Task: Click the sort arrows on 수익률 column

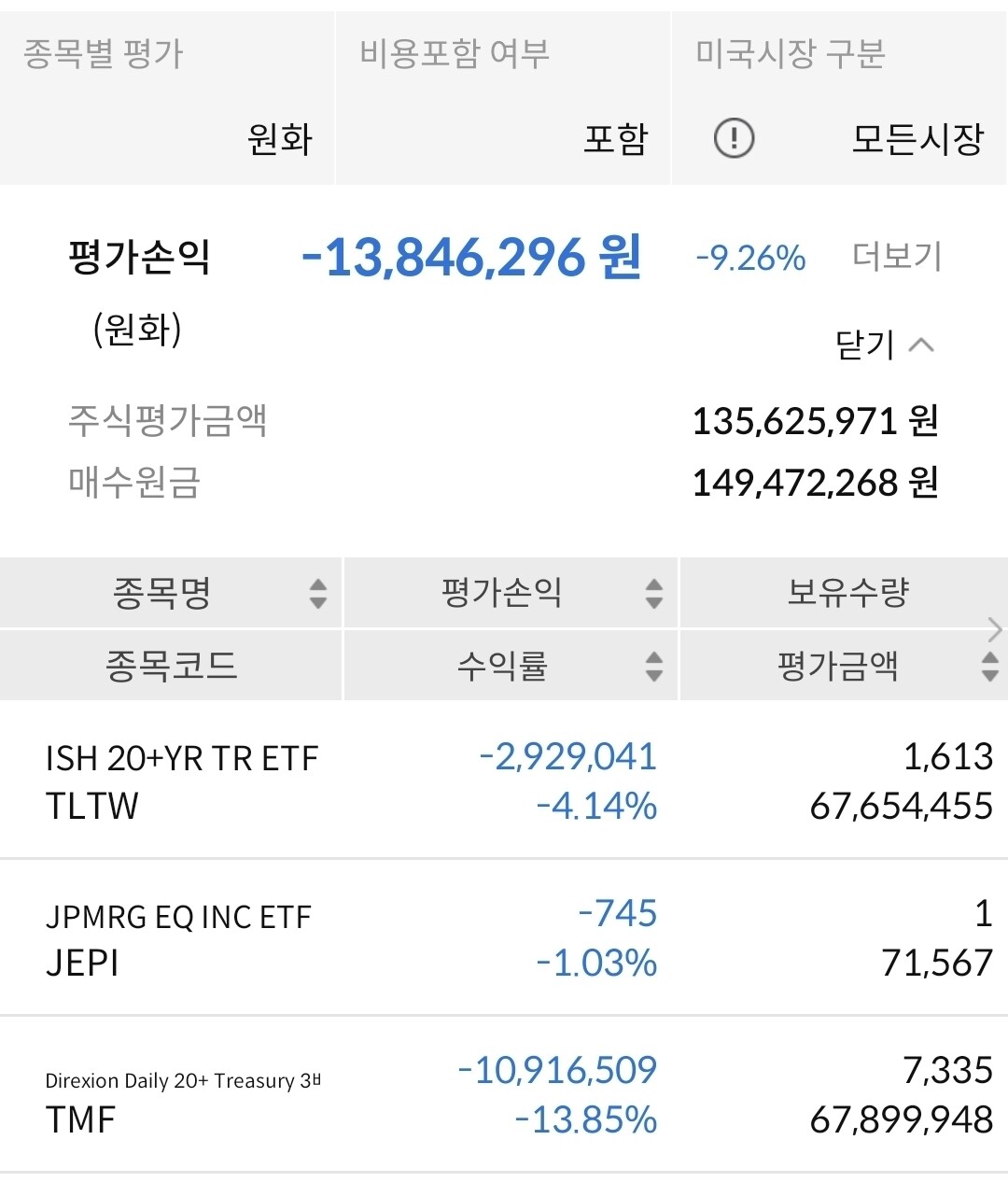Action: click(653, 665)
